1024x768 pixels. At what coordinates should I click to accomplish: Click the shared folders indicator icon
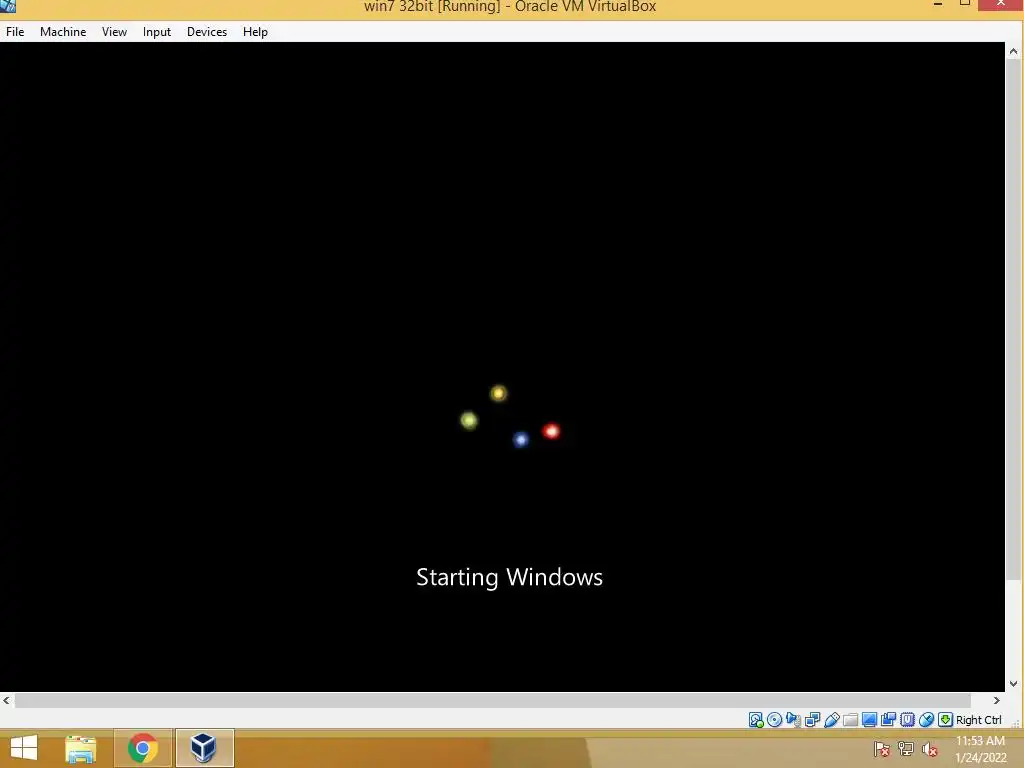(x=850, y=720)
